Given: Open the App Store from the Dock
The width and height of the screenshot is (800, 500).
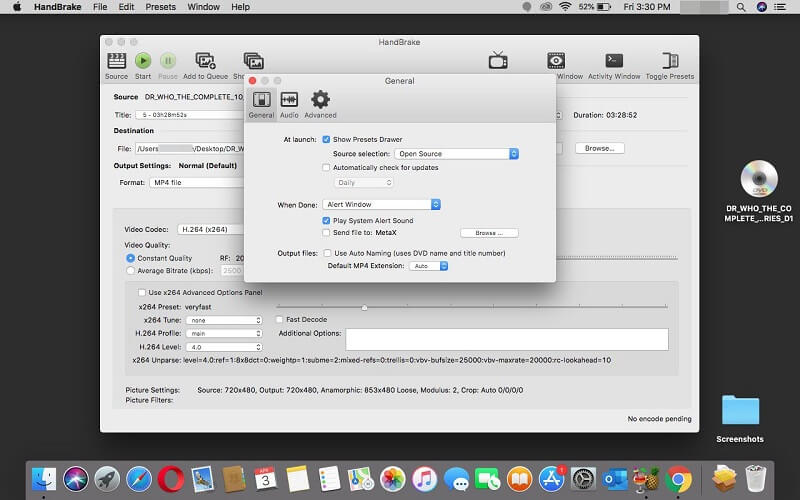Looking at the screenshot, I should tap(551, 479).
